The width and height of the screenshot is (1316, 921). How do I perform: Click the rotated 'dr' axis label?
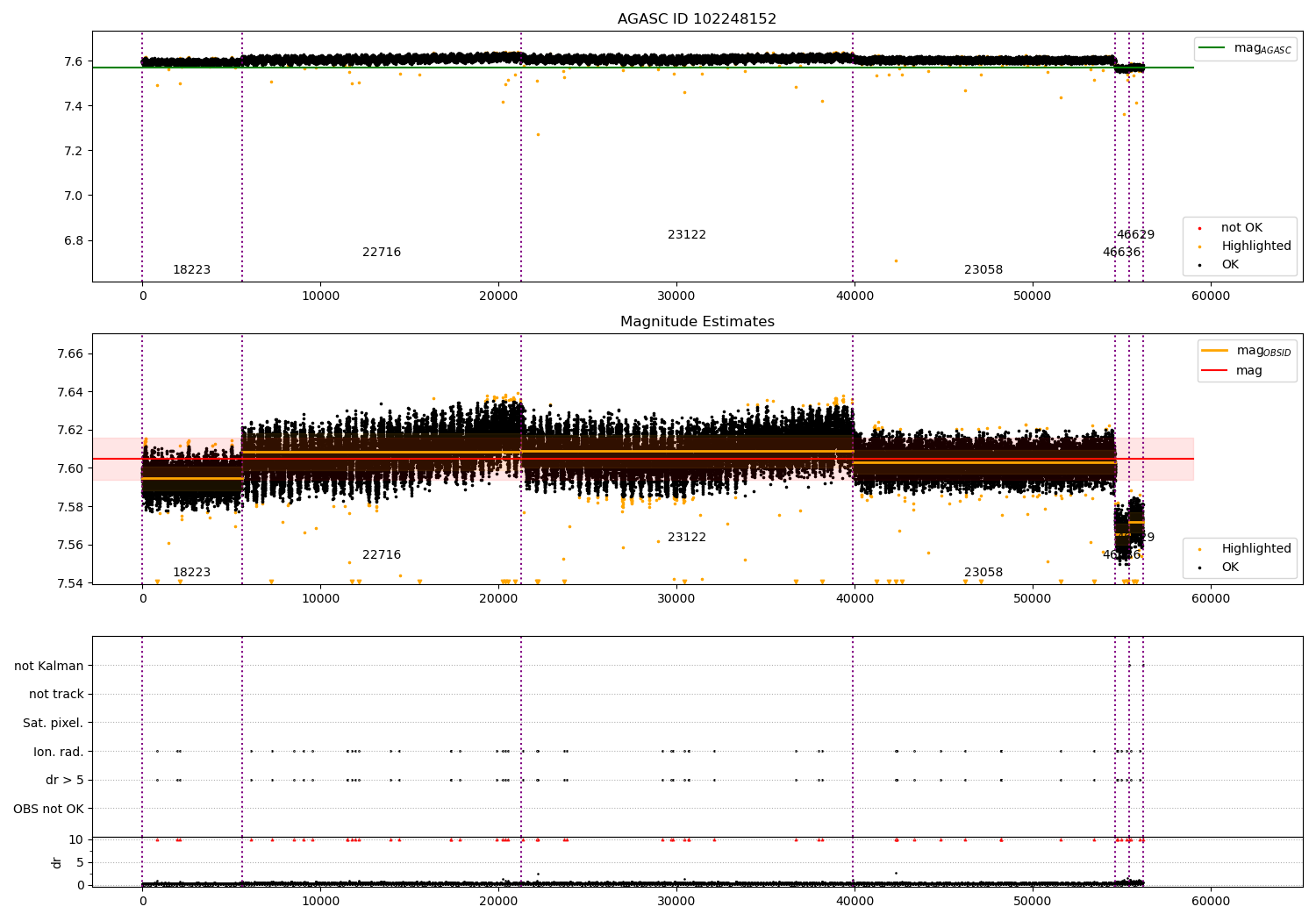pyautogui.click(x=57, y=862)
